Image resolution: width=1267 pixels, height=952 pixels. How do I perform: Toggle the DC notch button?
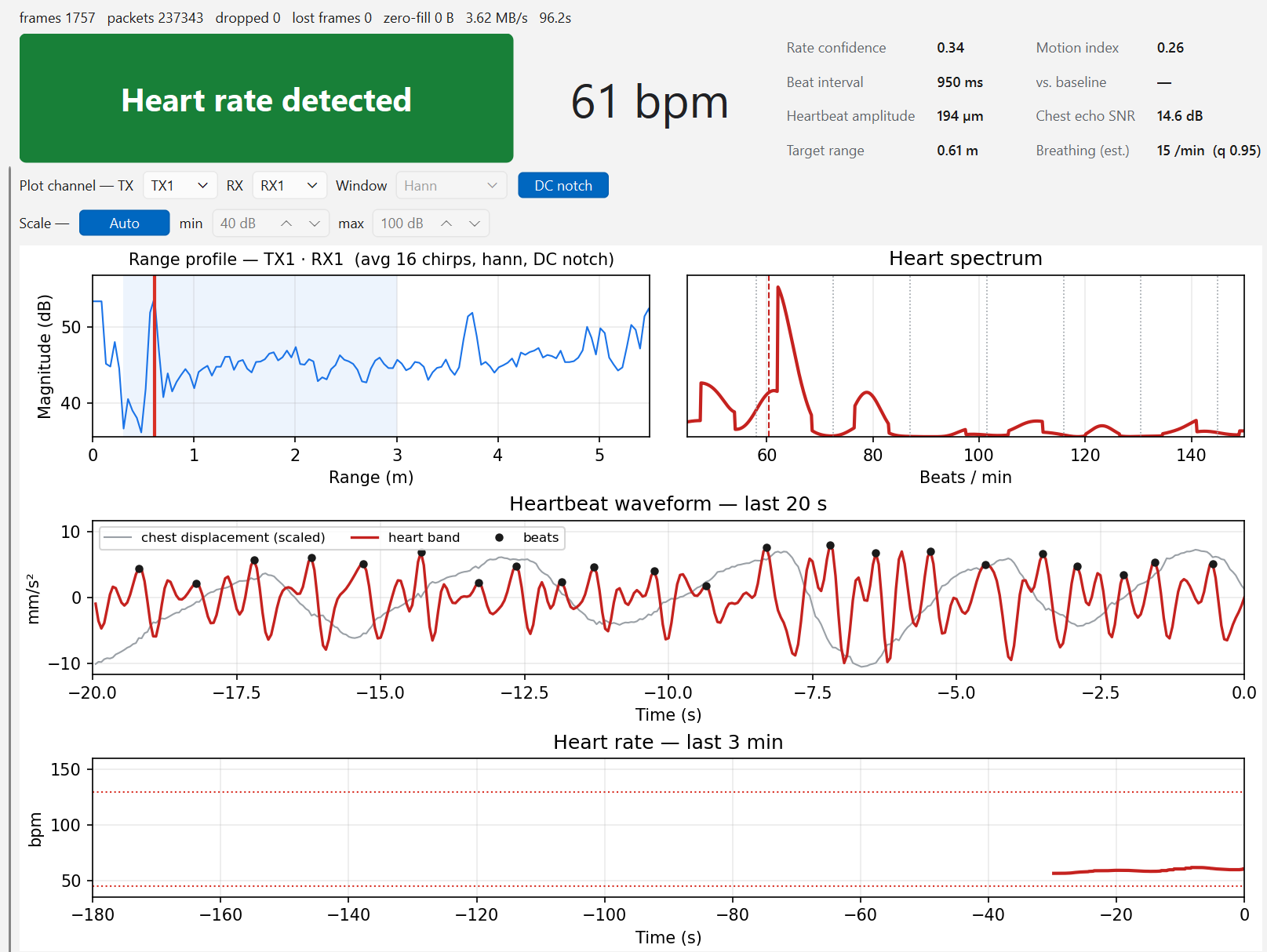point(563,185)
